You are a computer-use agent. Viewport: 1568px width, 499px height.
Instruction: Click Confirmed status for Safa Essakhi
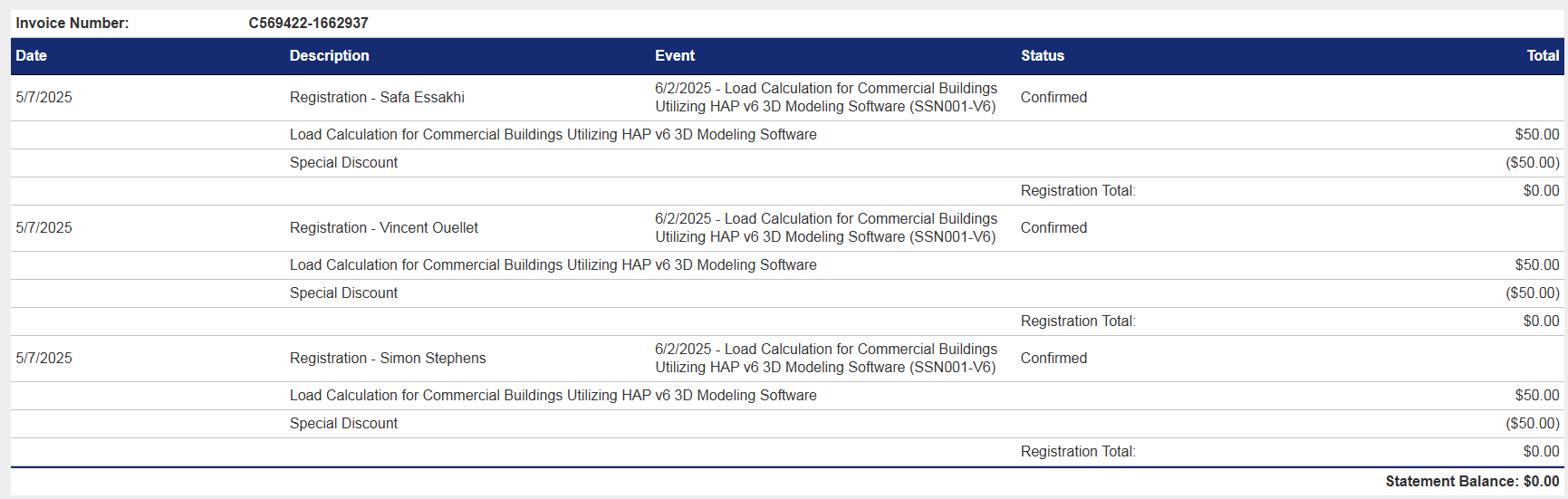pos(1053,98)
